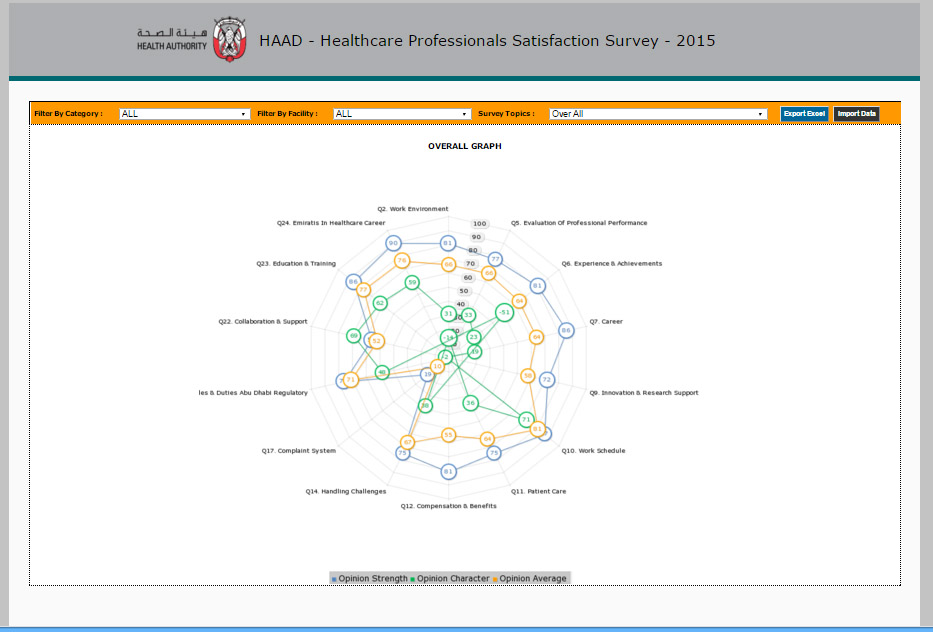Select orange 64 marker on Career axis
This screenshot has width=933, height=632.
(x=536, y=337)
